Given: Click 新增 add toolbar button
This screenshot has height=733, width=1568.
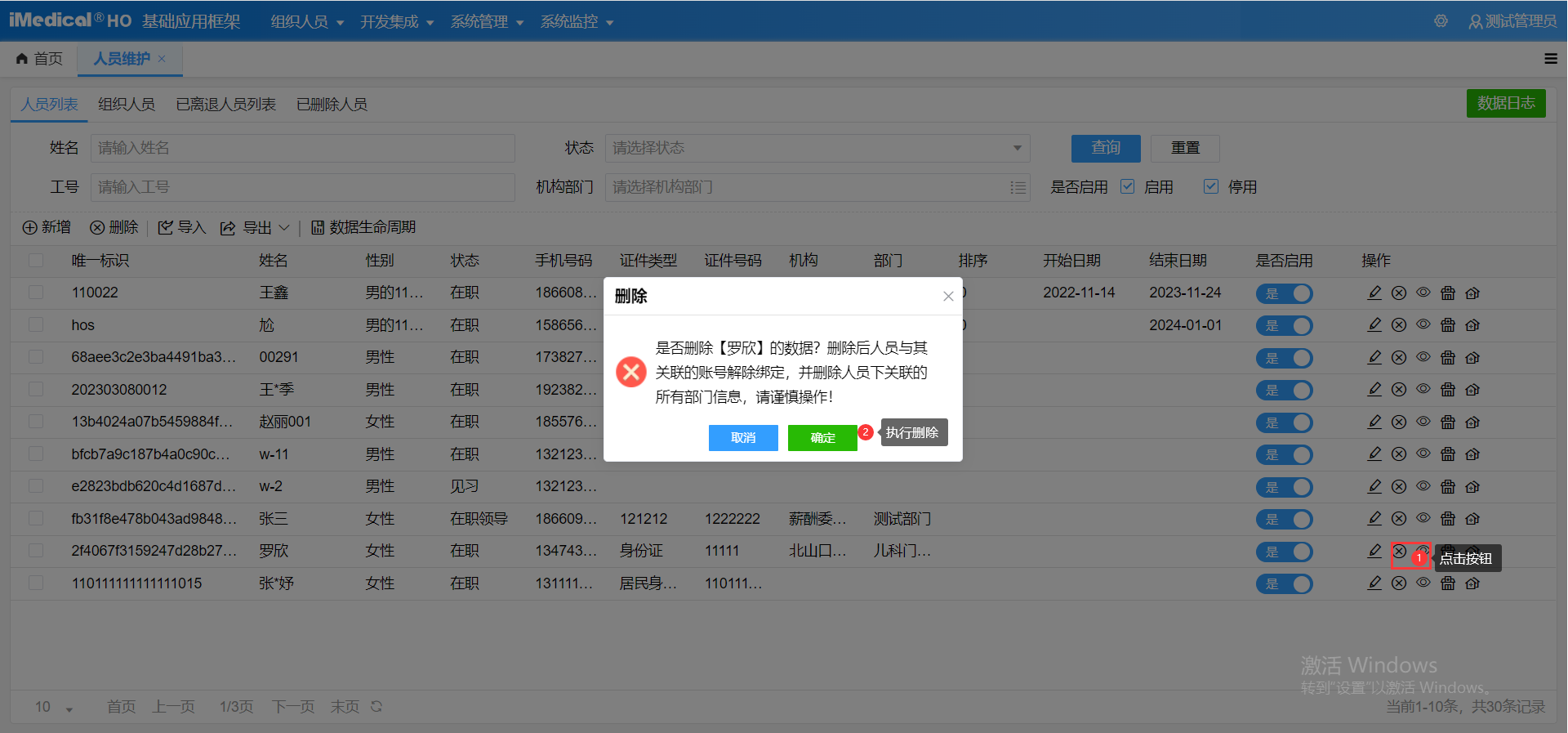Looking at the screenshot, I should pyautogui.click(x=47, y=227).
